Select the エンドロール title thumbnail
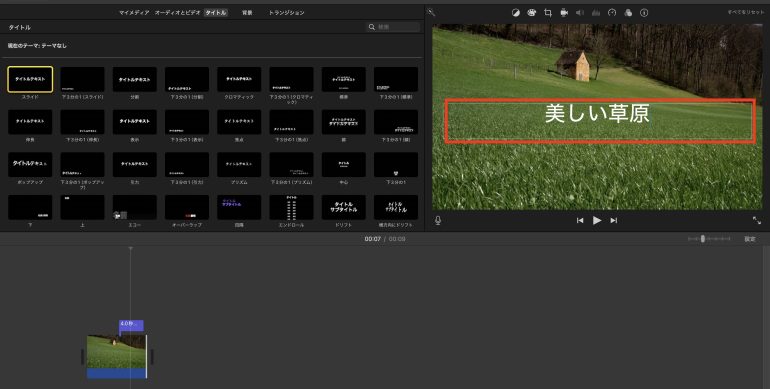The height and width of the screenshot is (389, 770). (291, 207)
